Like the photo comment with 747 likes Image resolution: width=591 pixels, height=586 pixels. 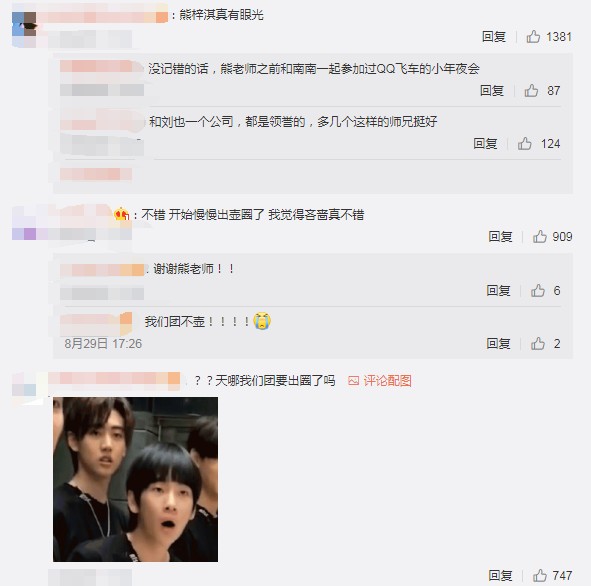click(x=539, y=575)
